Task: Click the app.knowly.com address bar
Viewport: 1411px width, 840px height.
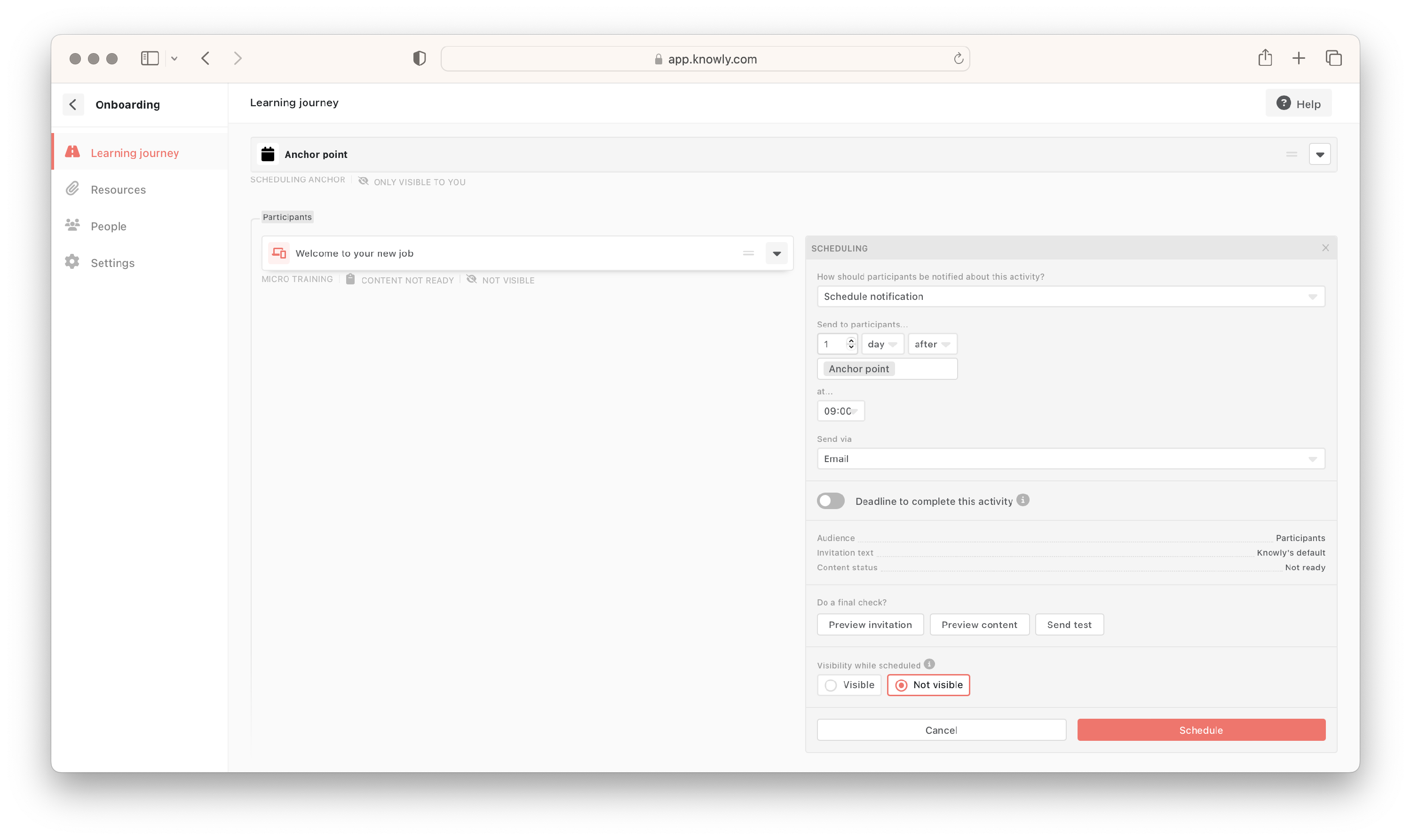Action: 705,59
